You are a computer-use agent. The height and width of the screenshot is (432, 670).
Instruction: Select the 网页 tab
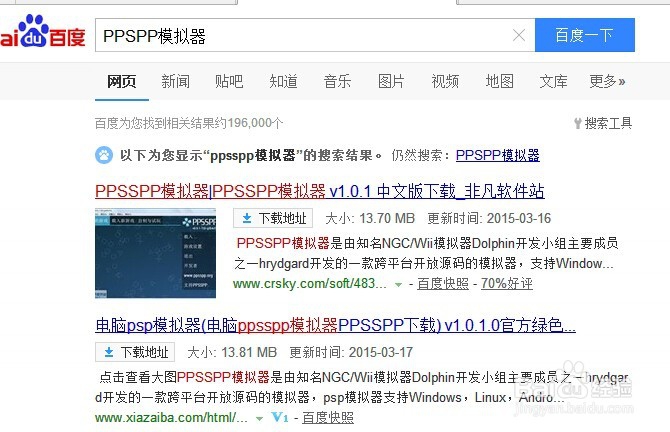tap(122, 81)
